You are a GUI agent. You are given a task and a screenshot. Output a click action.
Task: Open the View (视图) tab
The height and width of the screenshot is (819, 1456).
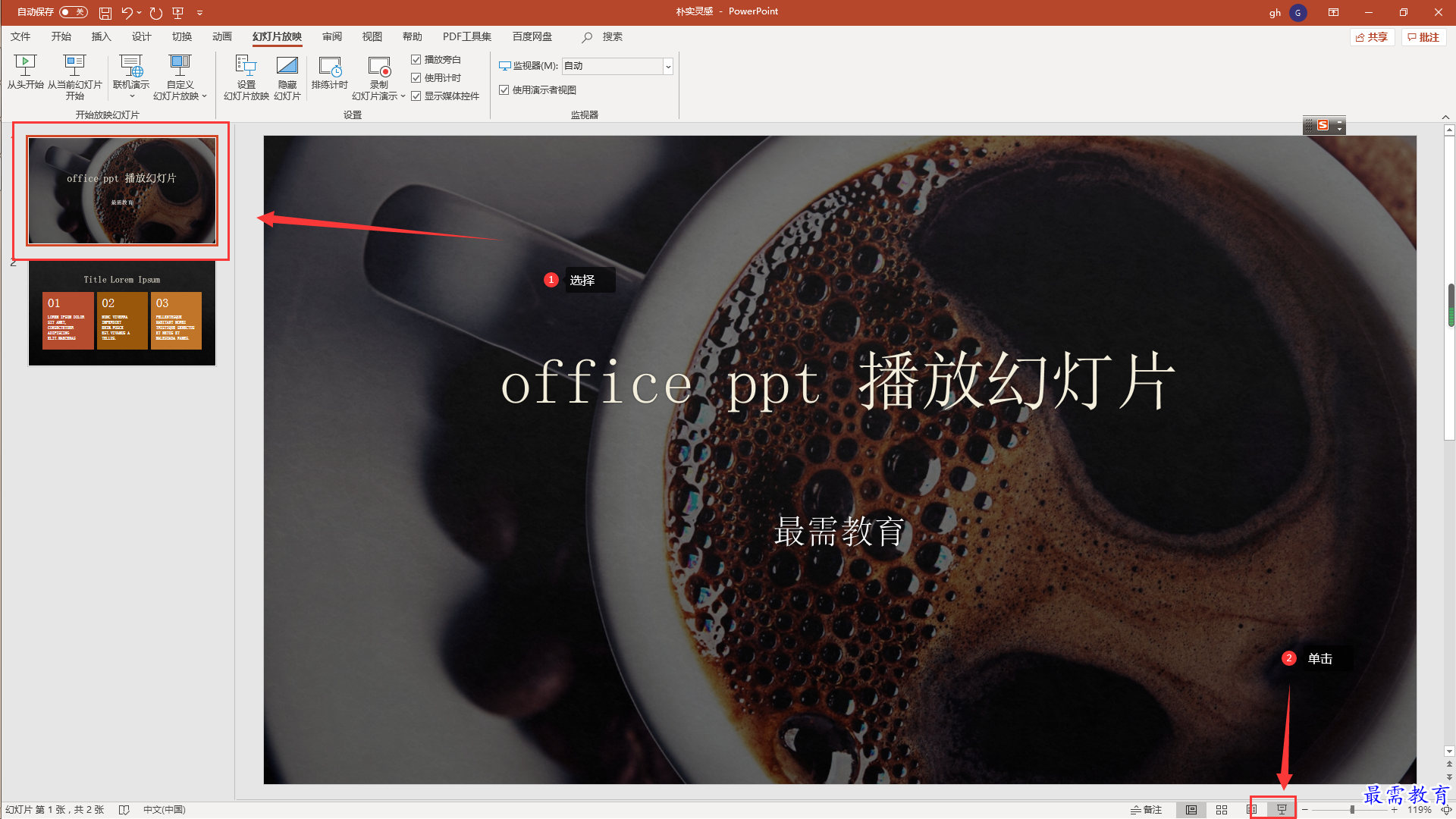click(372, 36)
